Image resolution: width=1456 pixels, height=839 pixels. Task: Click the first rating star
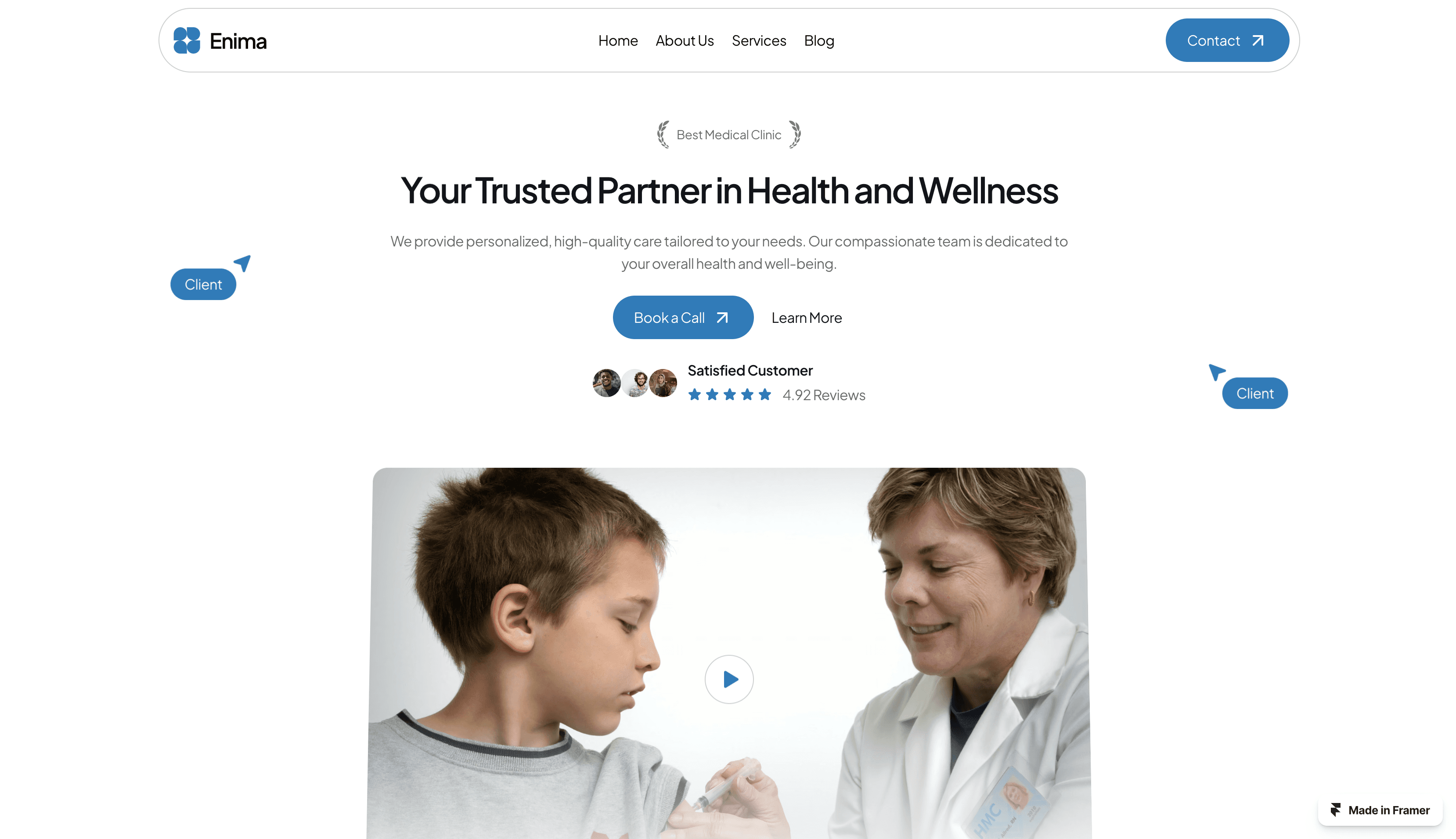[x=695, y=395]
